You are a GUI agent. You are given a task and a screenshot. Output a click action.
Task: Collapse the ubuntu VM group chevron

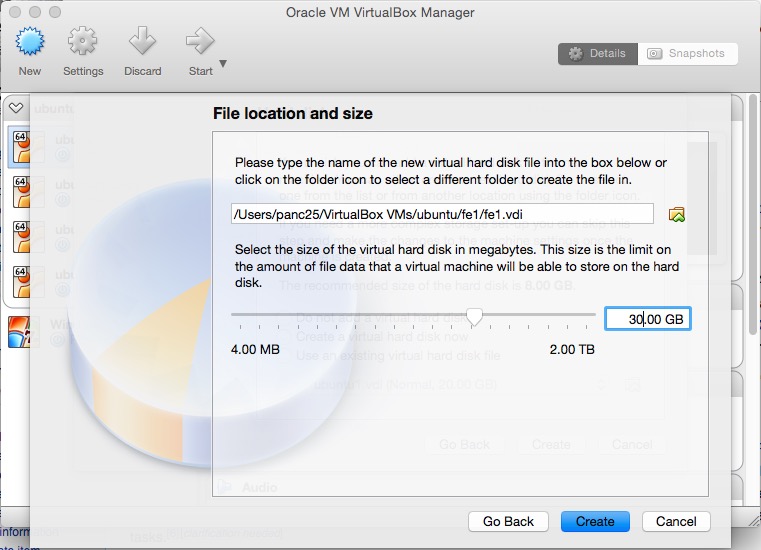[15, 107]
